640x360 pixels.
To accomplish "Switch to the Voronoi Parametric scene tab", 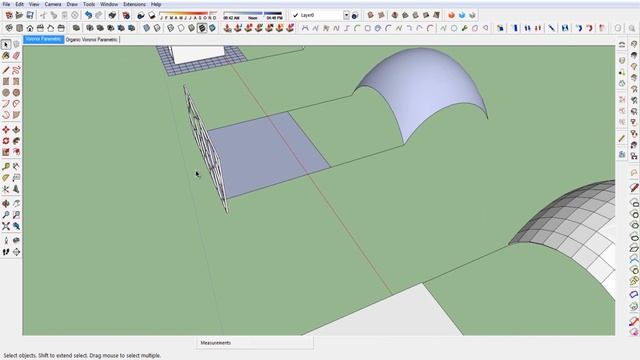I will (44, 39).
